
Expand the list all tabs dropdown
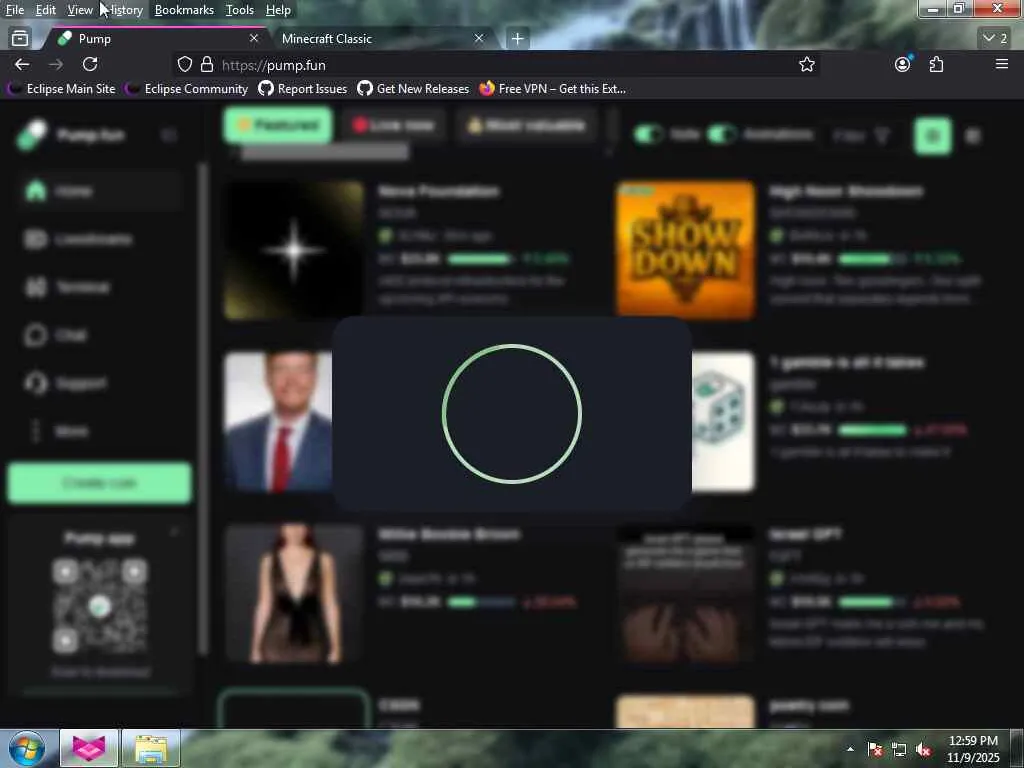(x=995, y=39)
